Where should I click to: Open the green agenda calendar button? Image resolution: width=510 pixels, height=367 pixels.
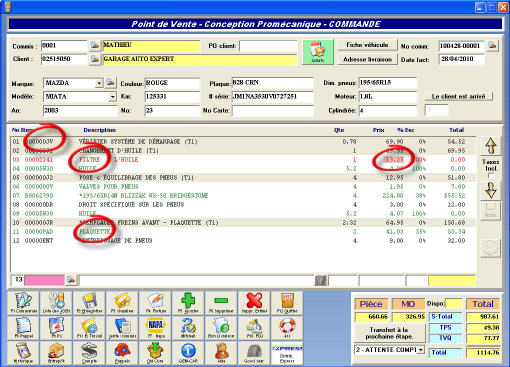click(x=318, y=52)
